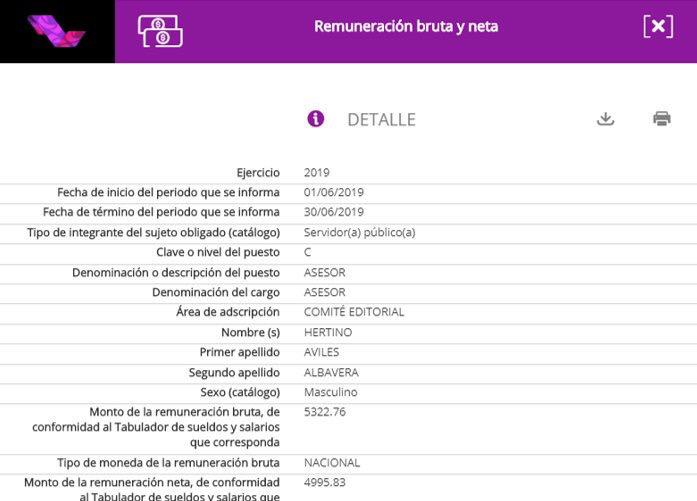Click the name value HERTINO
The image size is (697, 501).
(x=328, y=333)
